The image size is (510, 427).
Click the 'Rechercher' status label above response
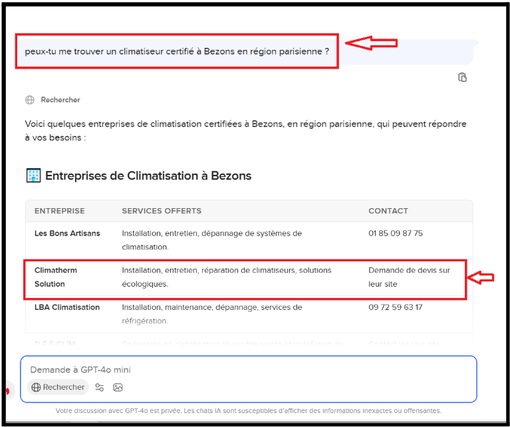[x=60, y=100]
